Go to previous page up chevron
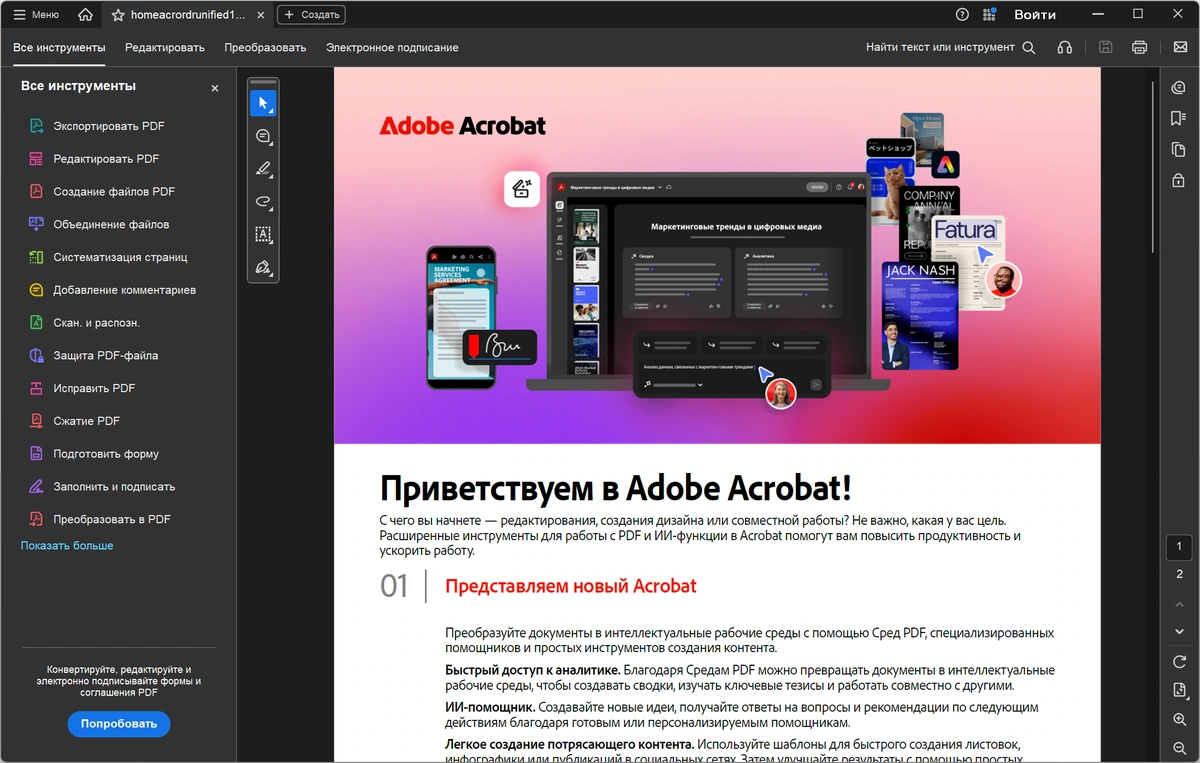This screenshot has width=1200, height=763. pos(1179,603)
